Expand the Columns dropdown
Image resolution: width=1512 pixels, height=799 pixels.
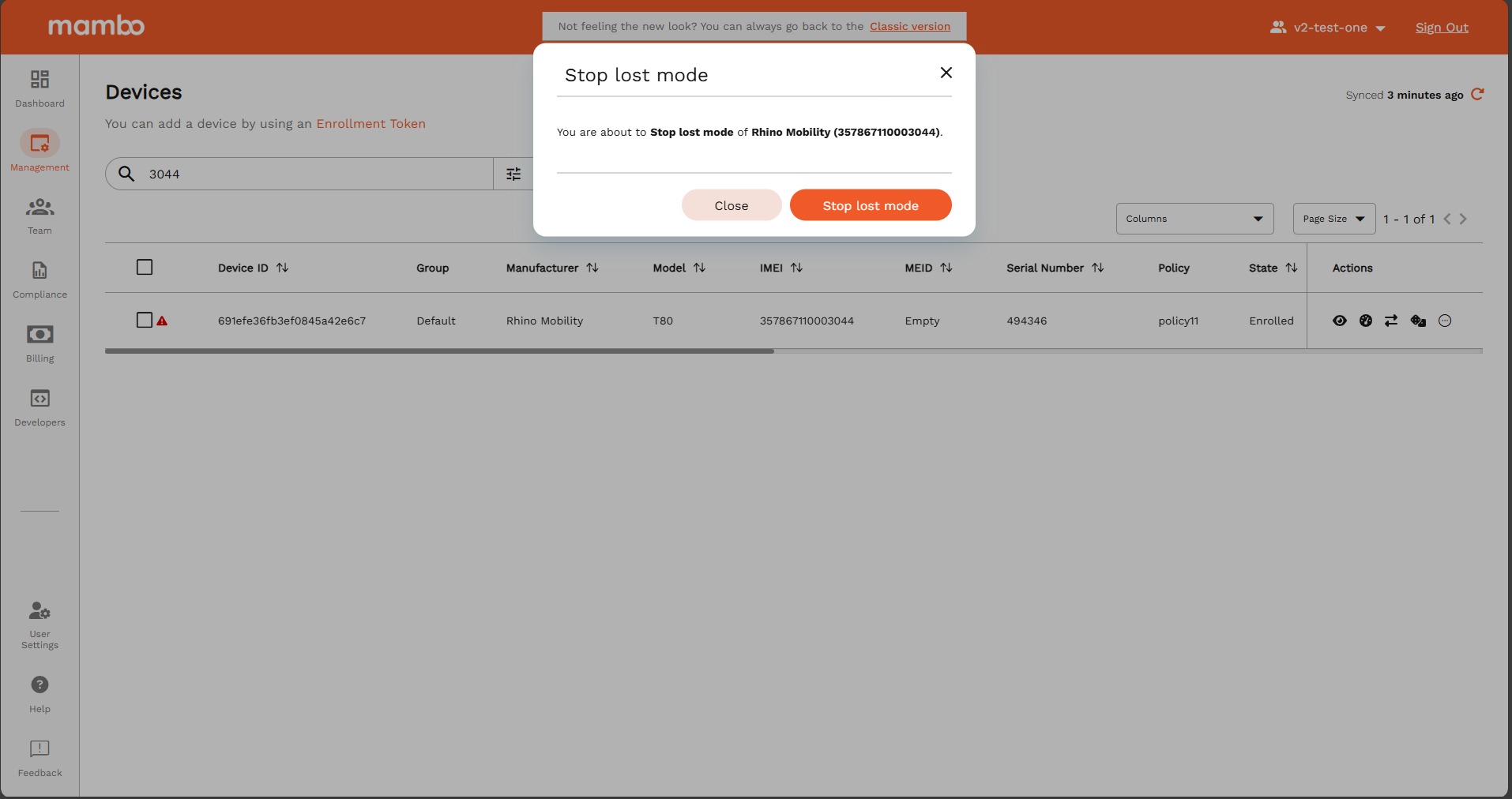coord(1194,219)
